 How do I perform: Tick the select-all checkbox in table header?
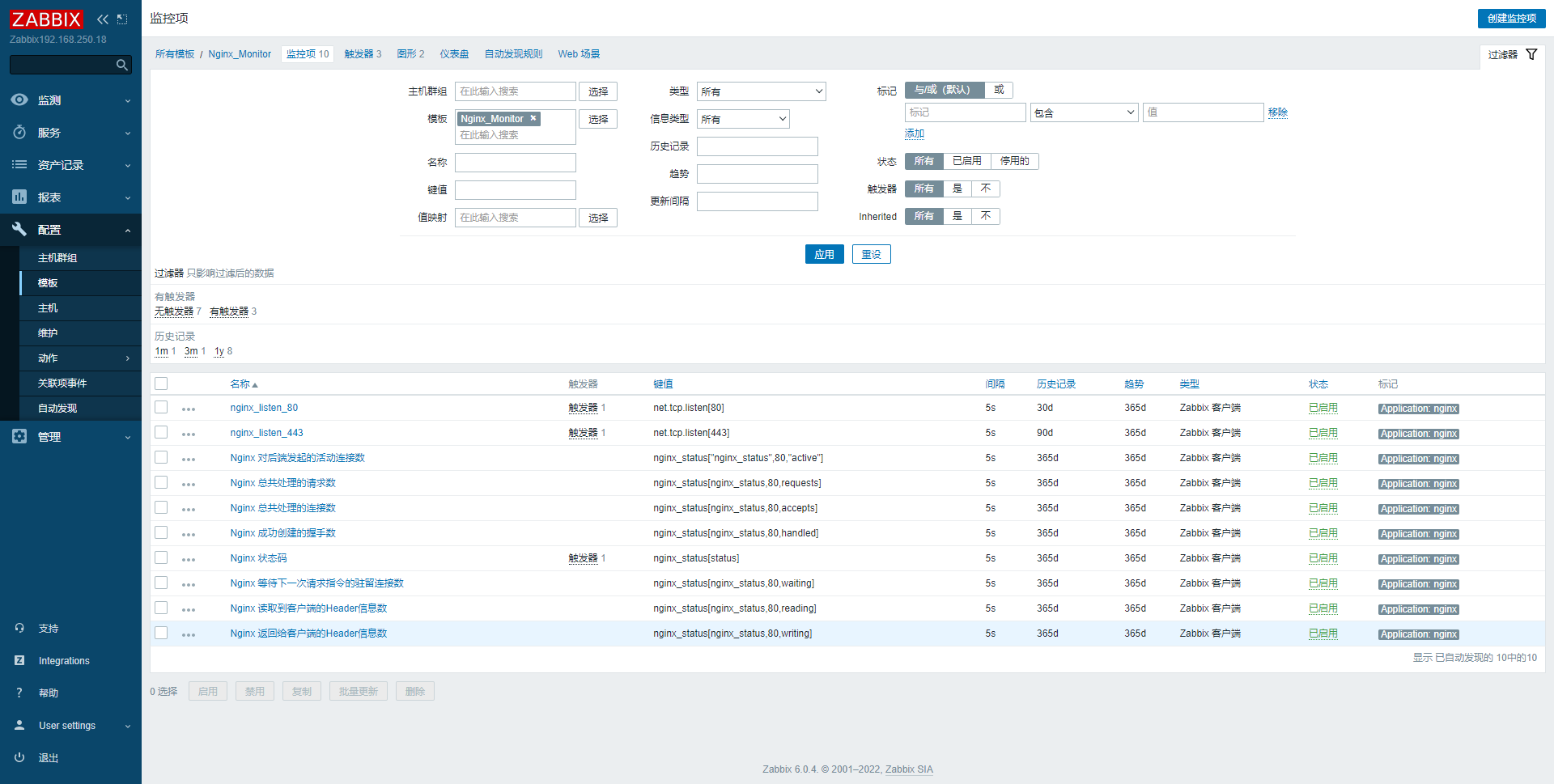[161, 384]
